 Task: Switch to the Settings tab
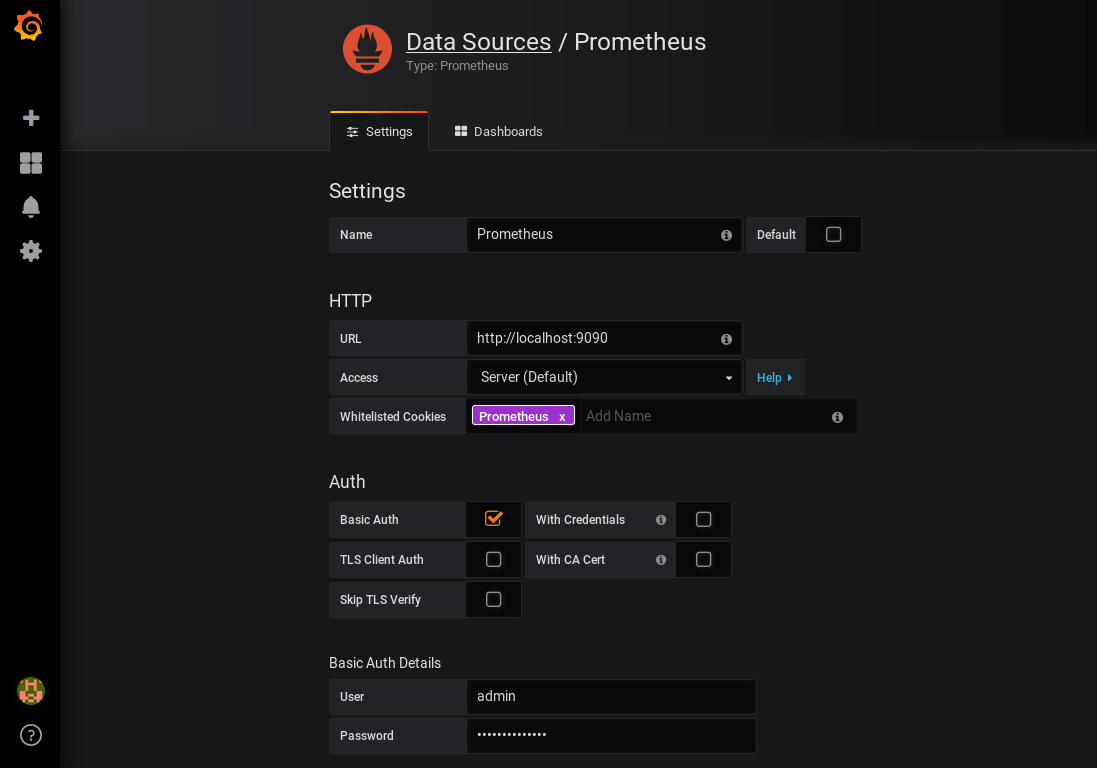click(x=379, y=131)
